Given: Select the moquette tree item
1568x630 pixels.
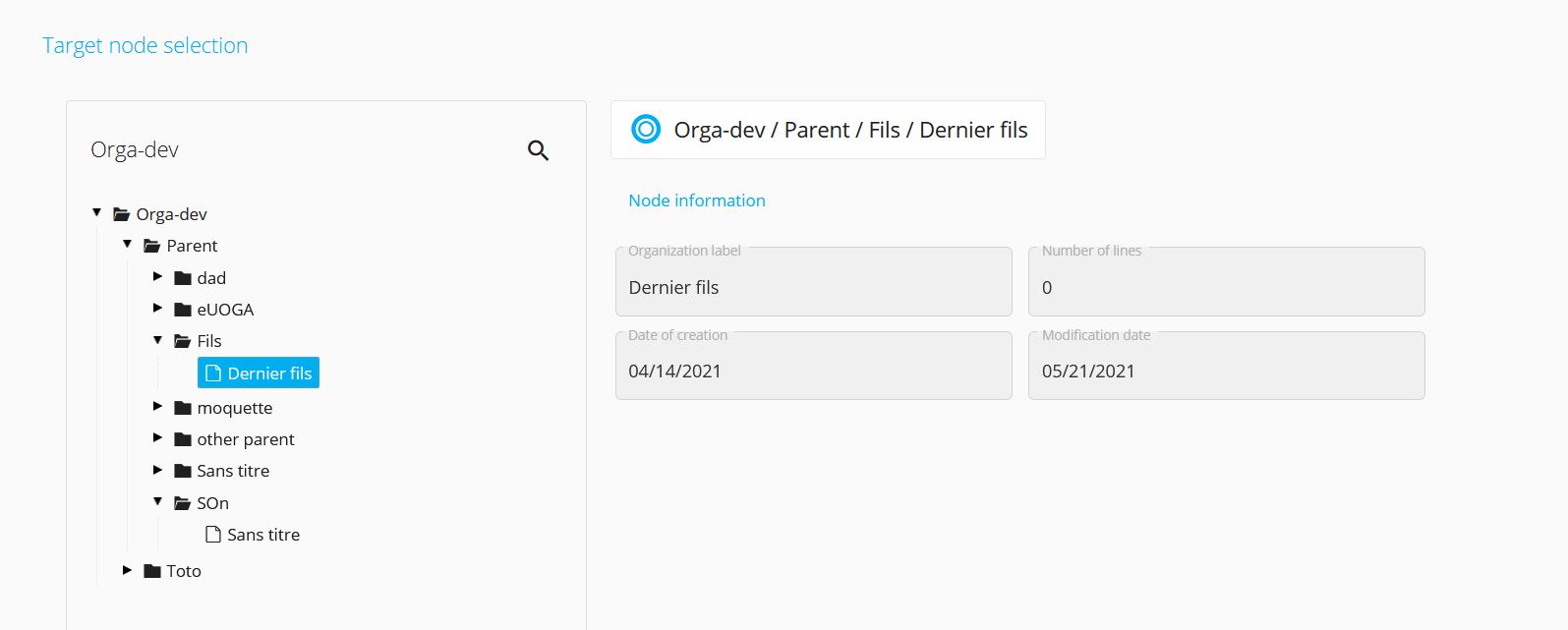Looking at the screenshot, I should coord(235,408).
